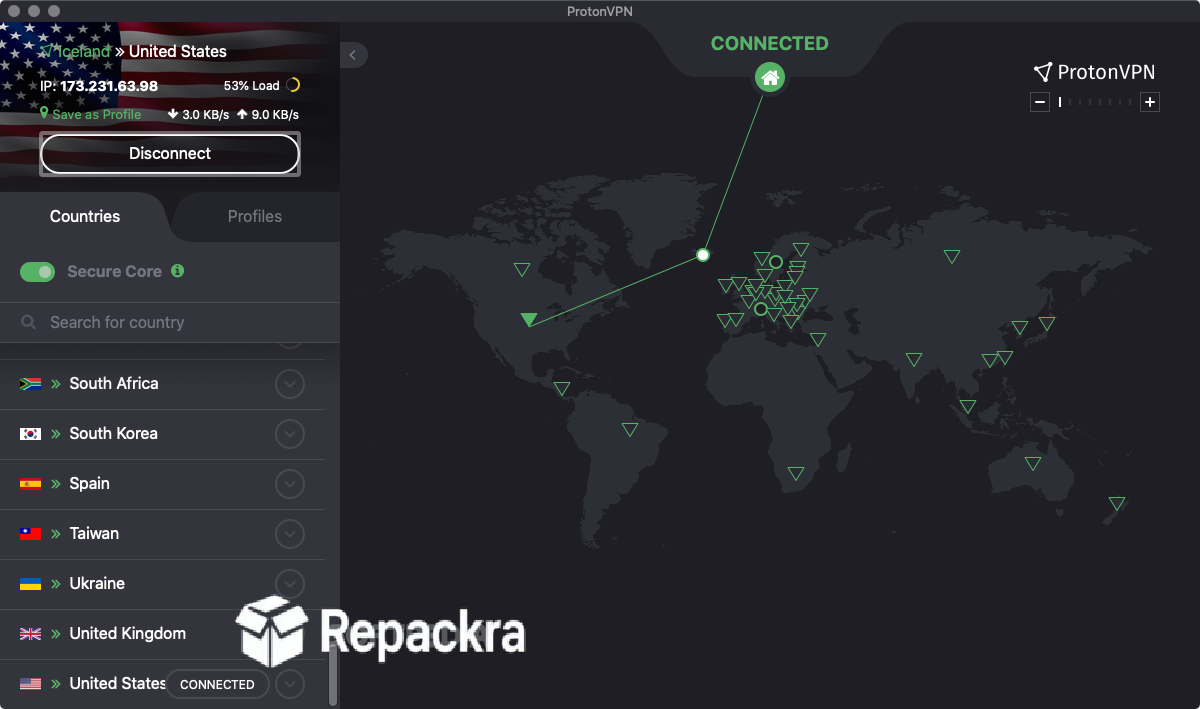Click the India server marker on map

click(914, 359)
